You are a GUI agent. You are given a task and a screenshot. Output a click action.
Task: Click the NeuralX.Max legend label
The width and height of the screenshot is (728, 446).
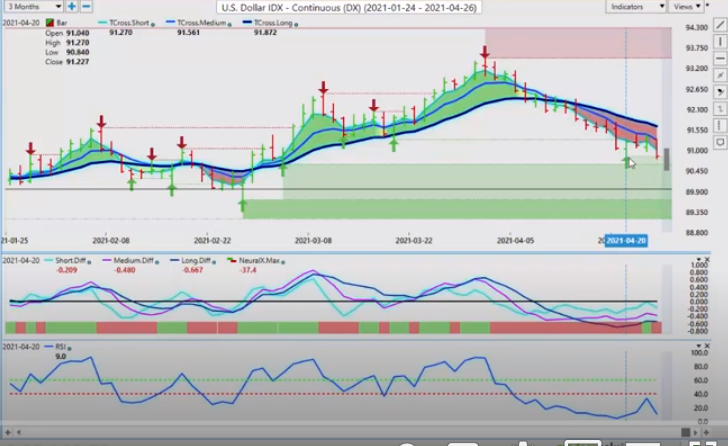point(259,260)
